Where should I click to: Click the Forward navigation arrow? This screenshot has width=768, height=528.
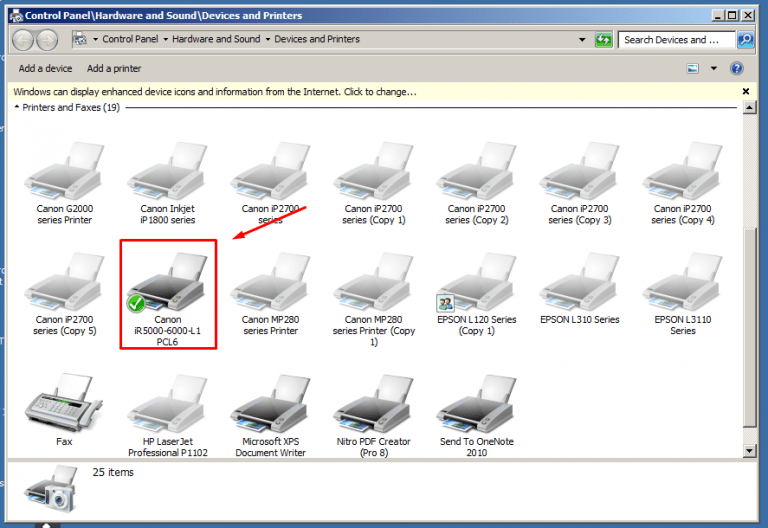pyautogui.click(x=48, y=40)
